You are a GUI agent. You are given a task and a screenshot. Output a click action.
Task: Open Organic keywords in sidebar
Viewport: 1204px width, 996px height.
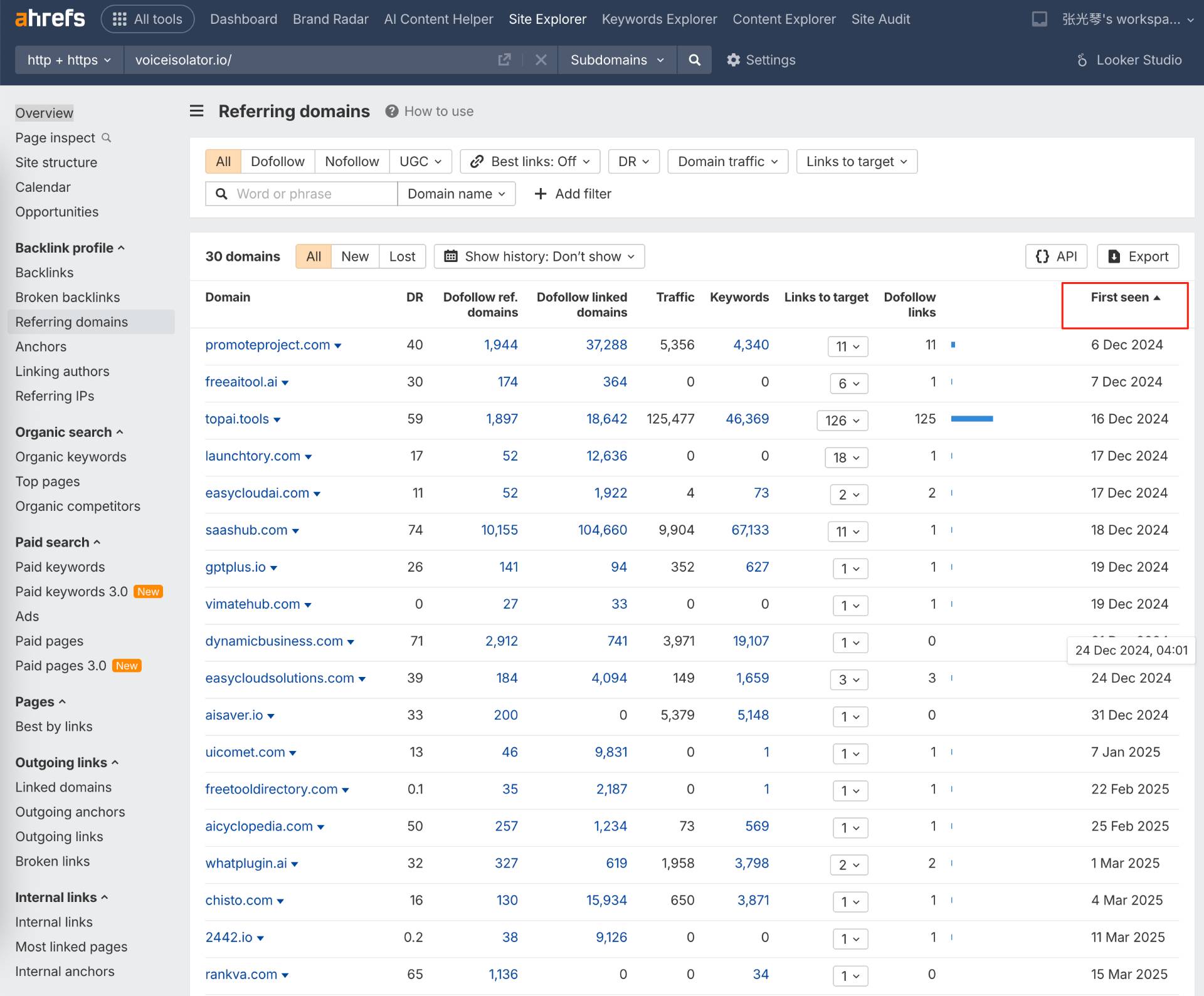click(x=71, y=457)
